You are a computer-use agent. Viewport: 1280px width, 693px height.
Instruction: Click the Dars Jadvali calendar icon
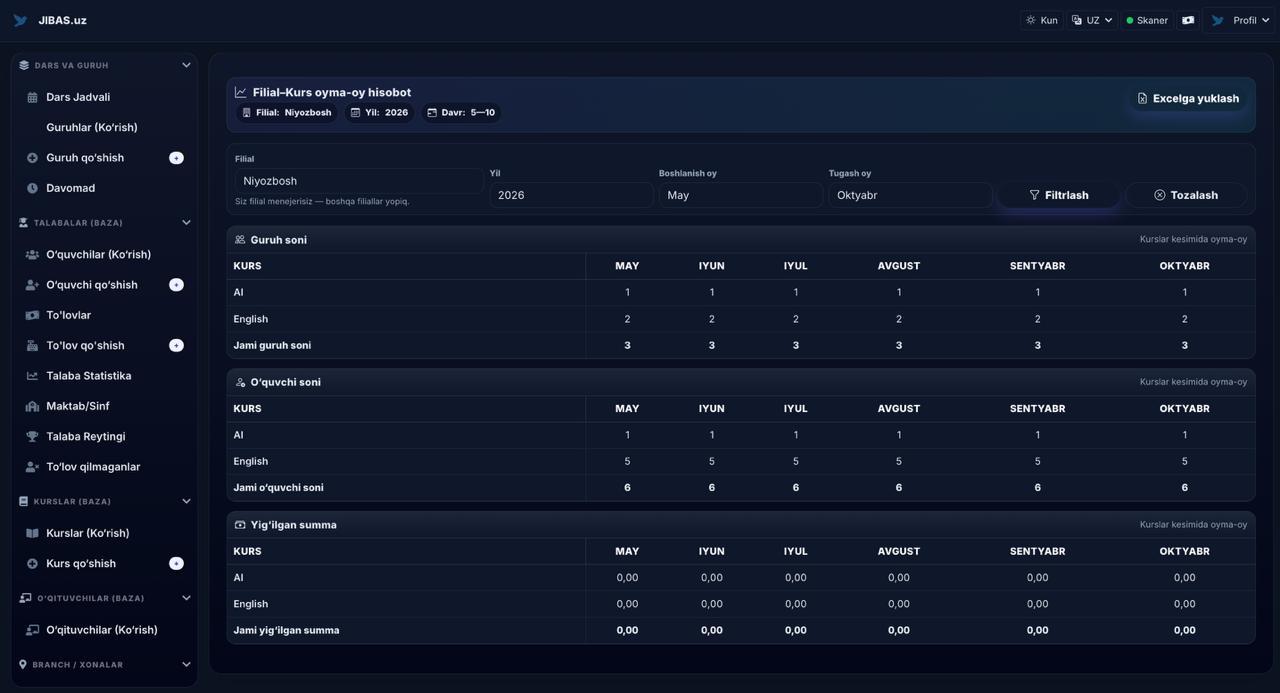(x=32, y=98)
